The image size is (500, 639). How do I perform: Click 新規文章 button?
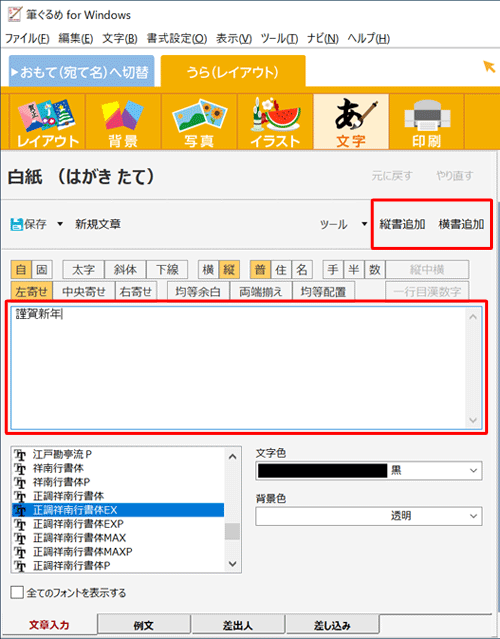(98, 224)
